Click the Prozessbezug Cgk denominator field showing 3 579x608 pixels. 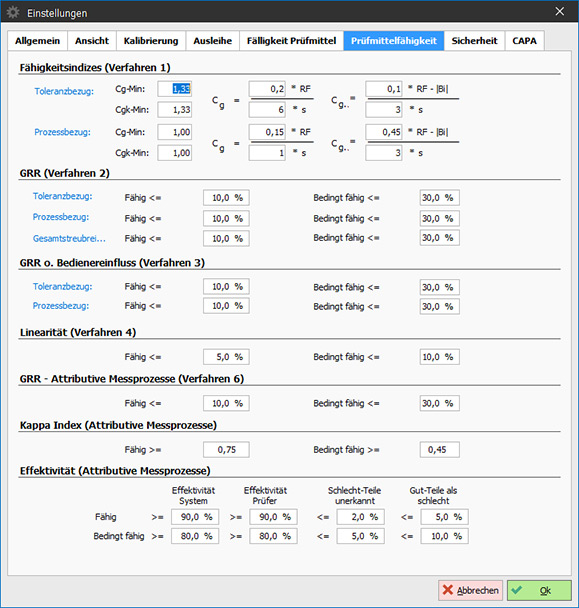point(384,153)
